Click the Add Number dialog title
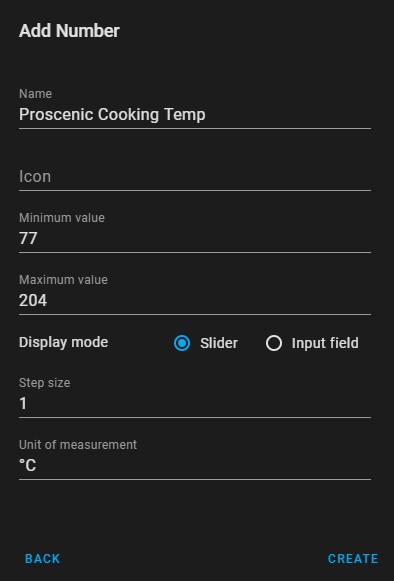The width and height of the screenshot is (394, 581). (69, 31)
